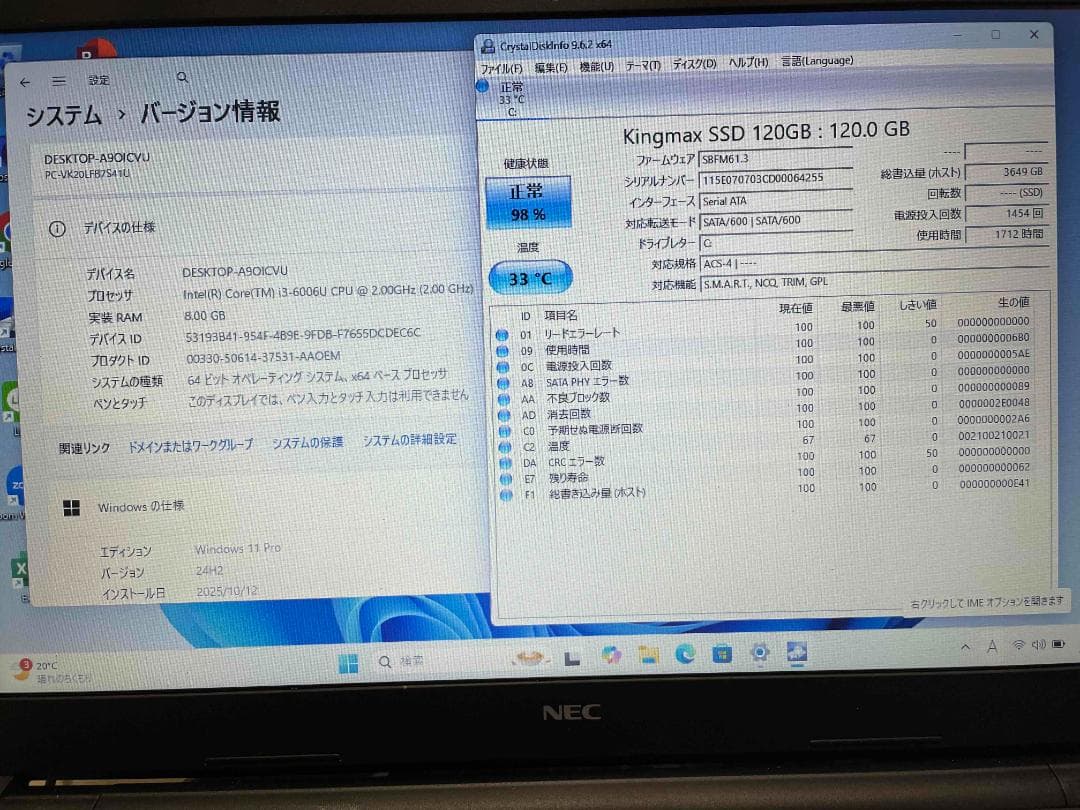This screenshot has width=1080, height=810.
Task: Open the Settings navigation hamburger menu
Action: pos(58,80)
